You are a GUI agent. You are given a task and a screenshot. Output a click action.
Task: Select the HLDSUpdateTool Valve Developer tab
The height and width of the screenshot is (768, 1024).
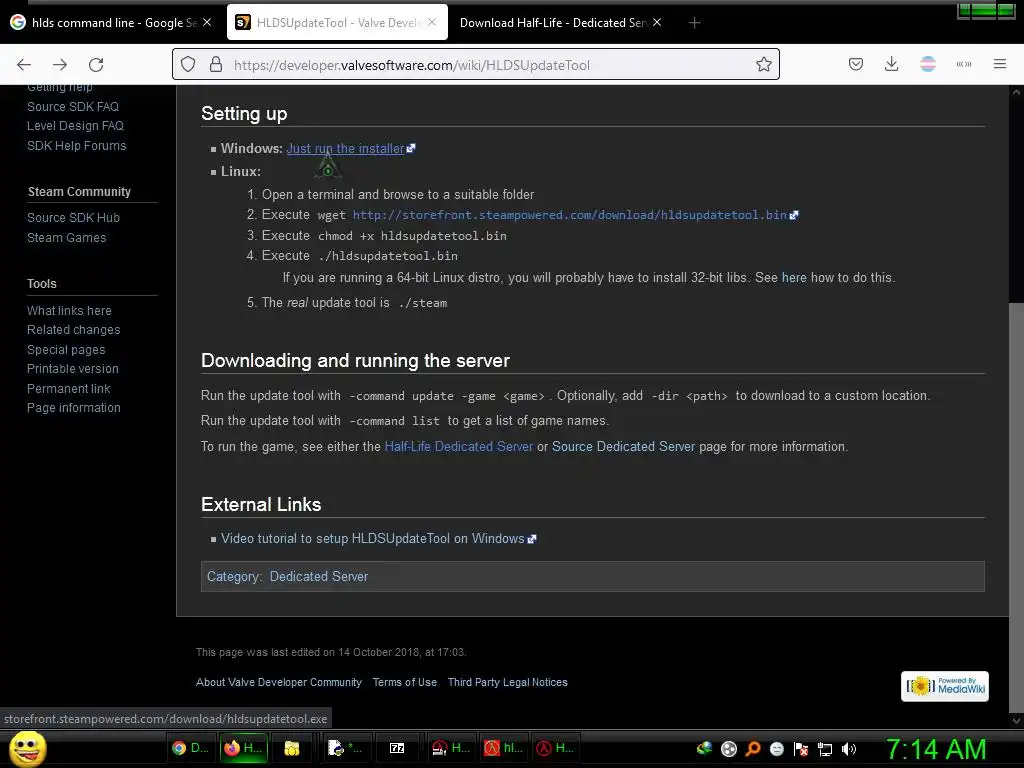[337, 23]
